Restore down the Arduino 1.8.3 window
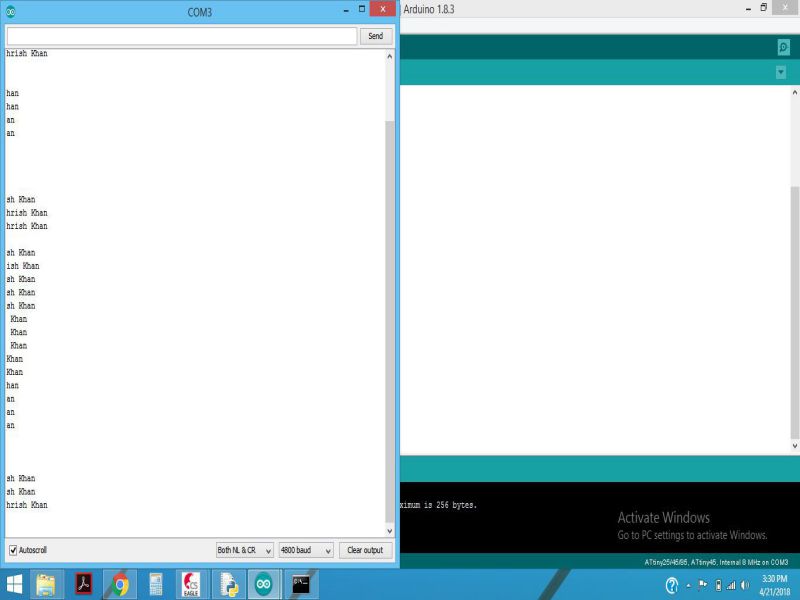The image size is (800, 600). pyautogui.click(x=764, y=8)
